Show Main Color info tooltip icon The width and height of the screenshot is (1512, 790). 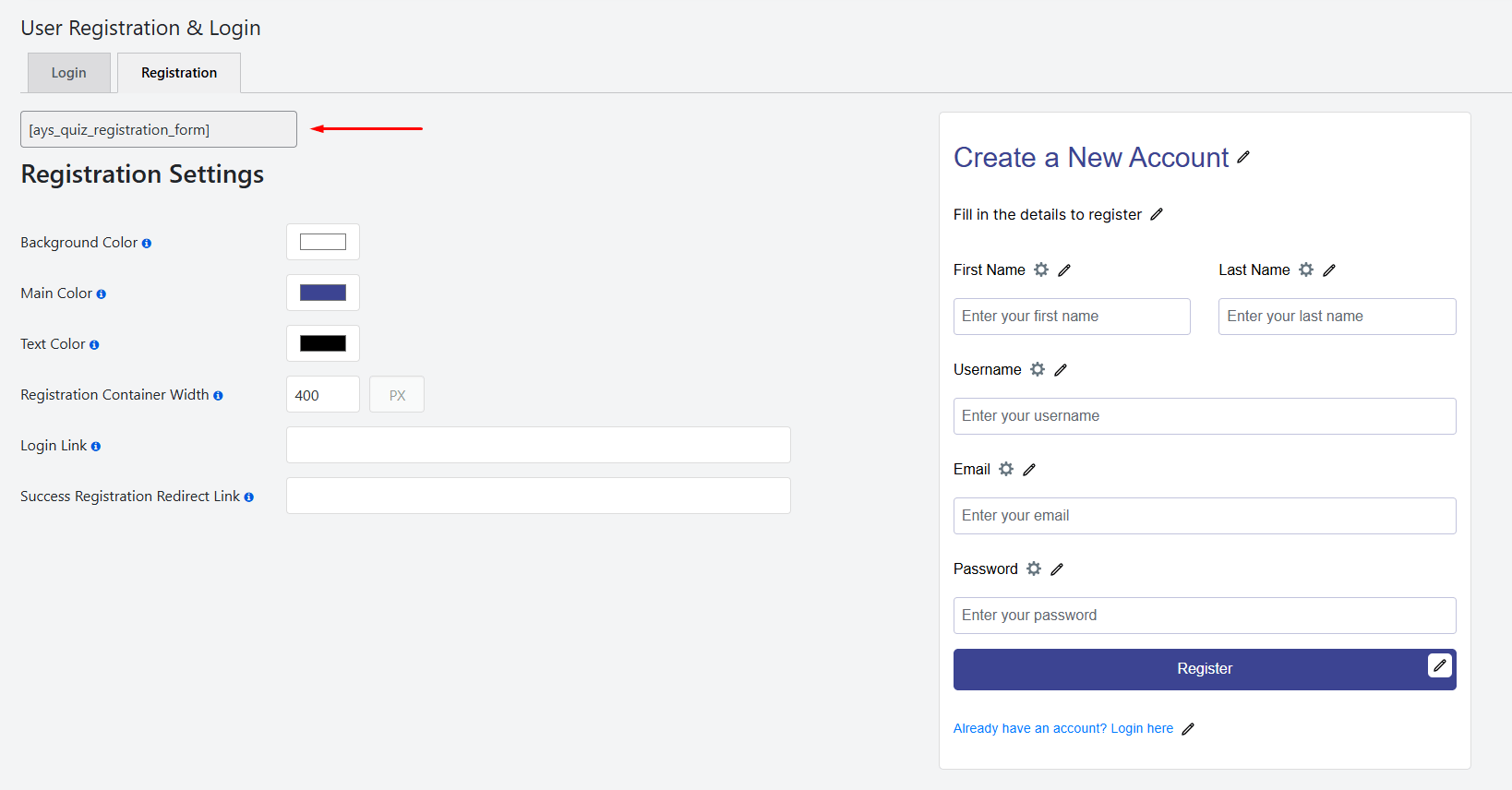click(x=102, y=294)
